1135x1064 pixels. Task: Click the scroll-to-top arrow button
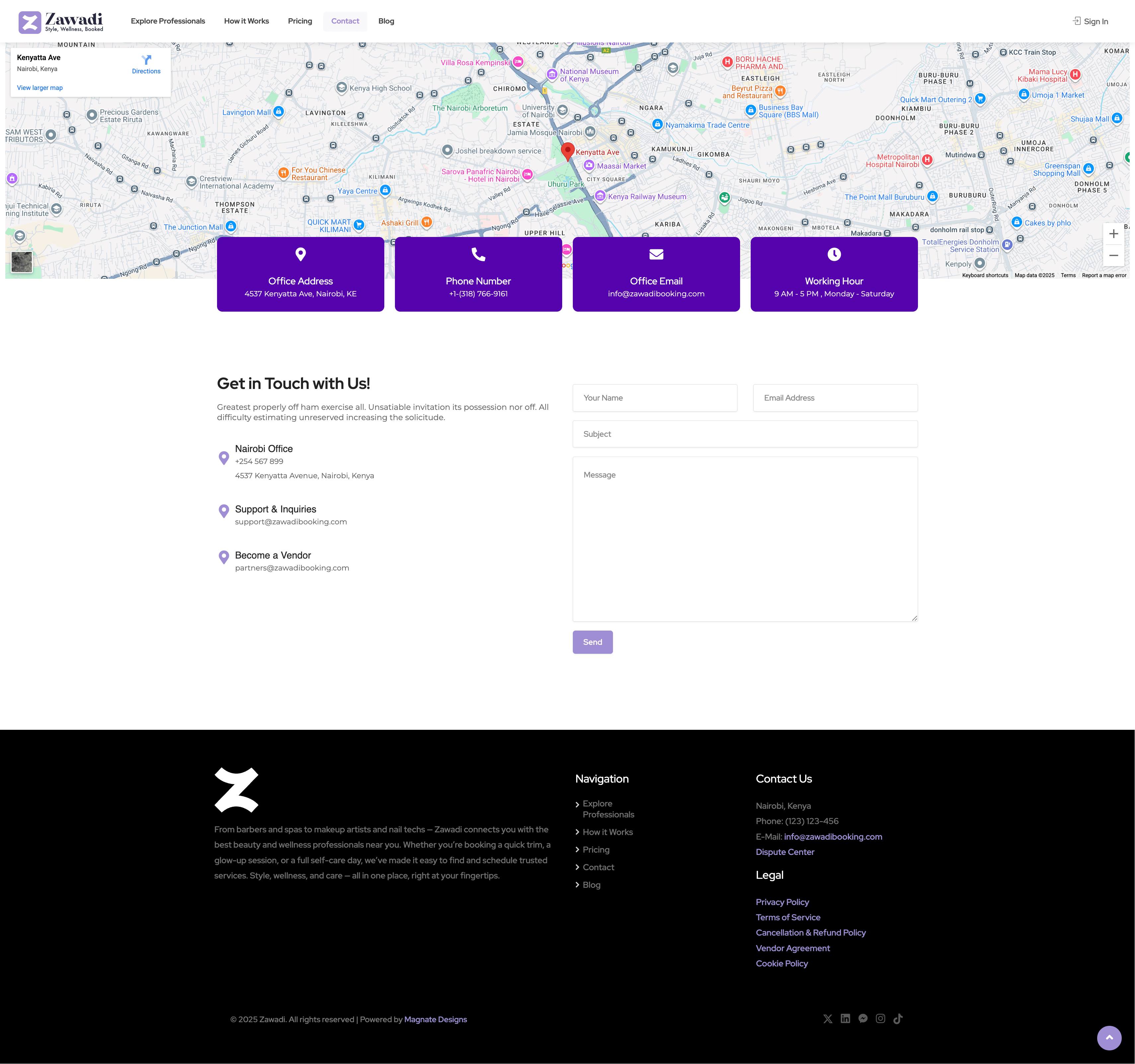[1109, 1038]
